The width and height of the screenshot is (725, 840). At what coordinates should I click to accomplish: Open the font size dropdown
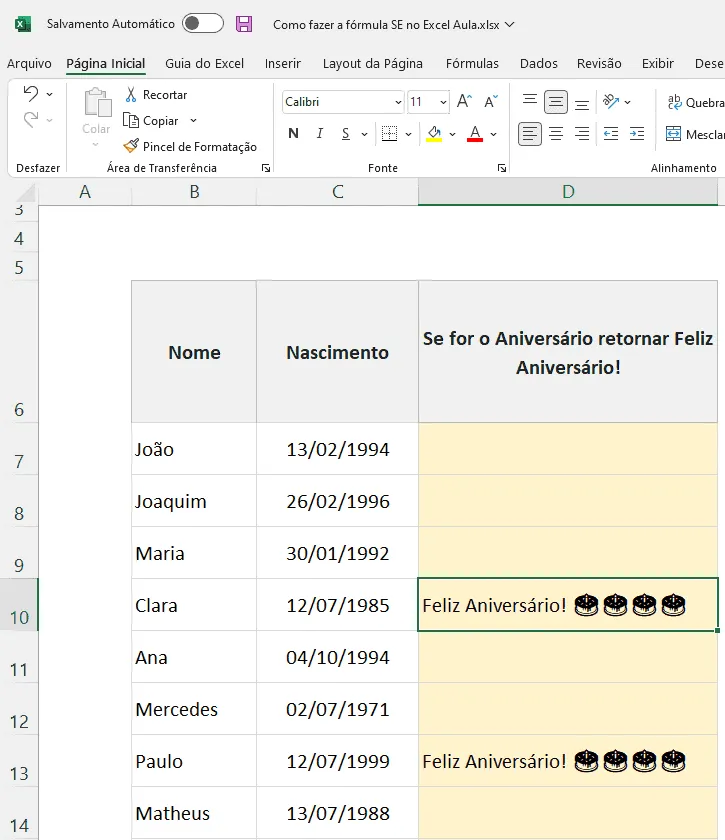[443, 102]
